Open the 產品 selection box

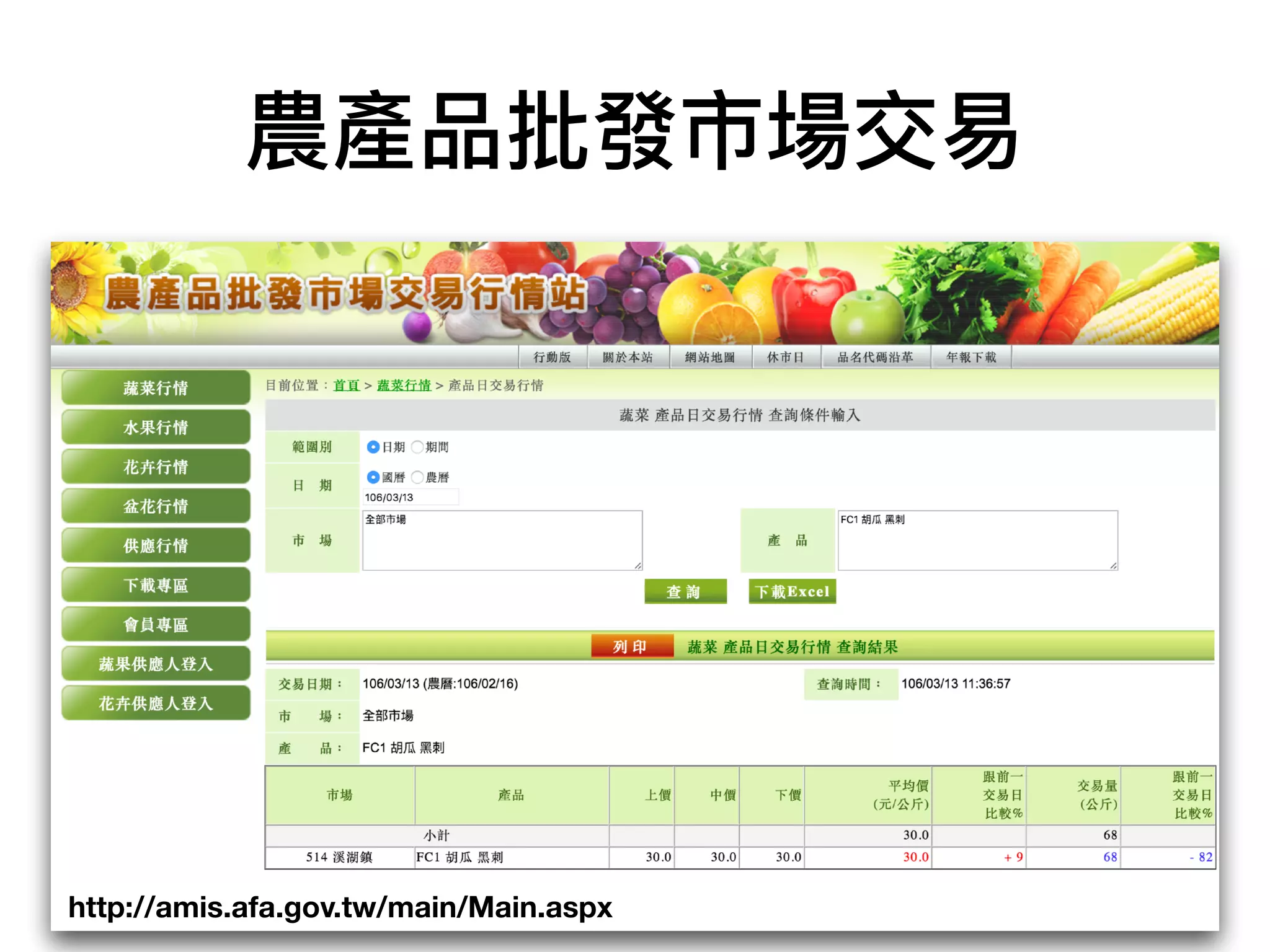click(977, 540)
